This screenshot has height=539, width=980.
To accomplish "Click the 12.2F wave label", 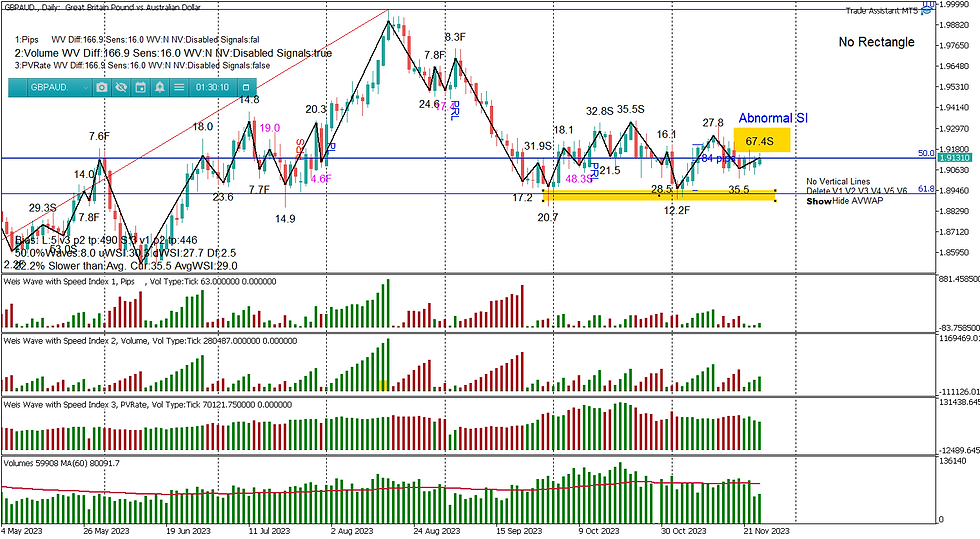I will (677, 211).
